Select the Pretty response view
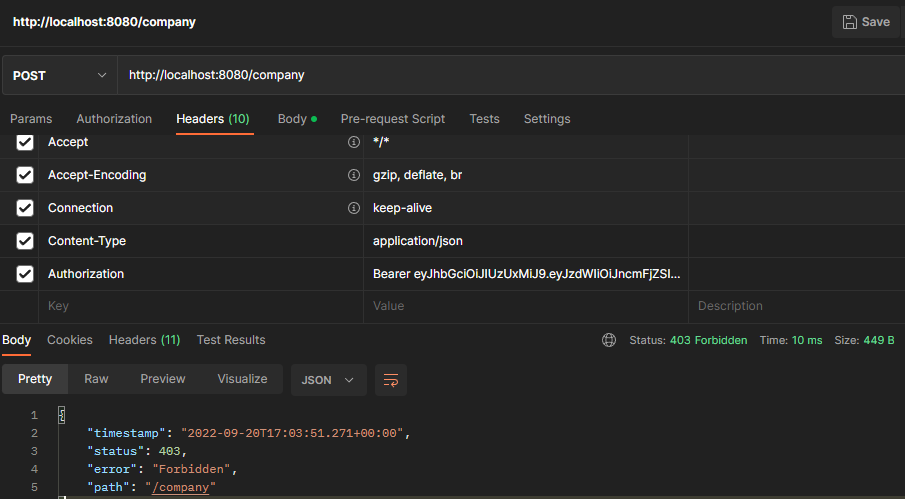 [x=35, y=379]
